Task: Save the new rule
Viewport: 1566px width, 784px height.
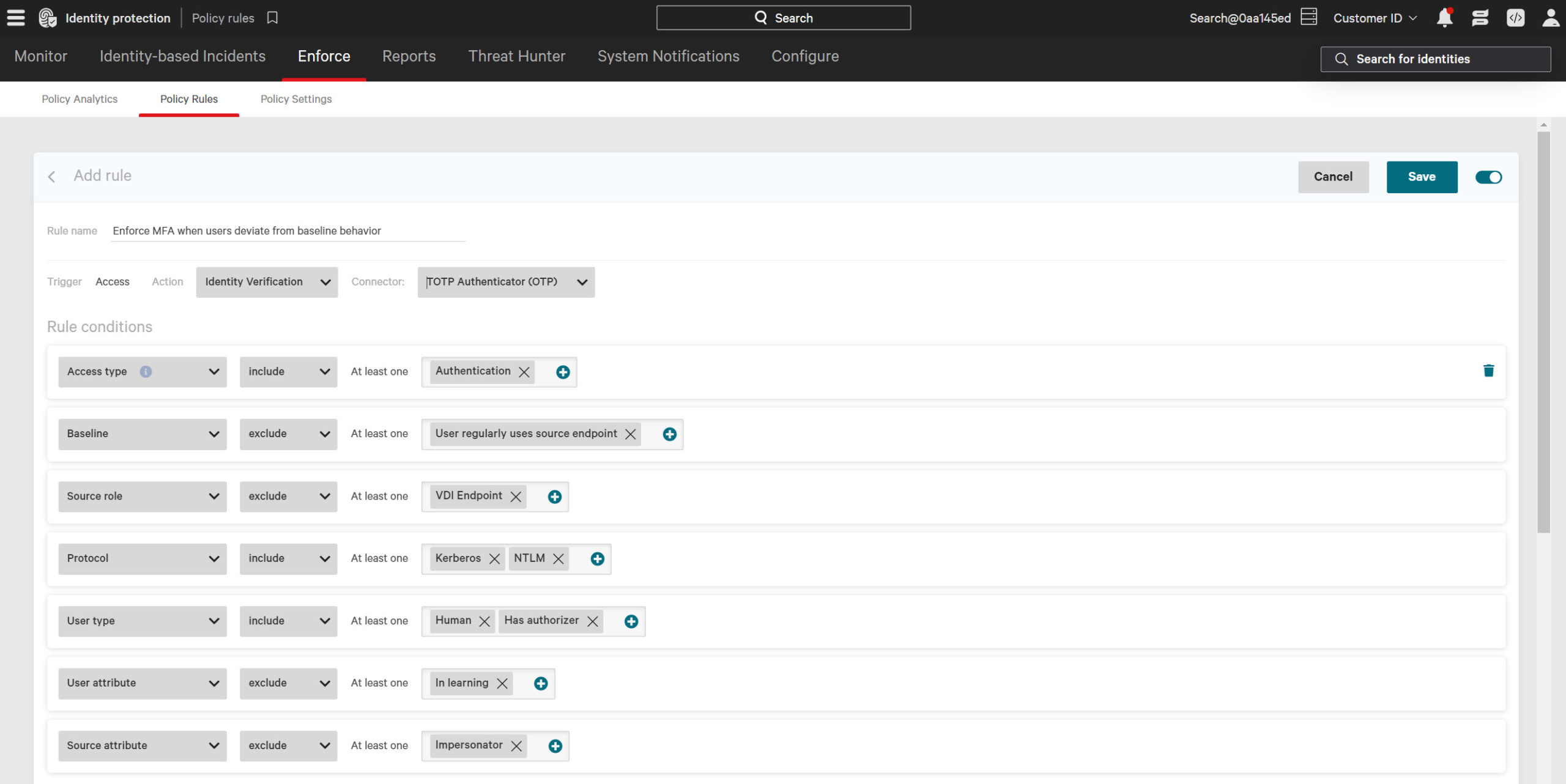Action: pyautogui.click(x=1422, y=177)
